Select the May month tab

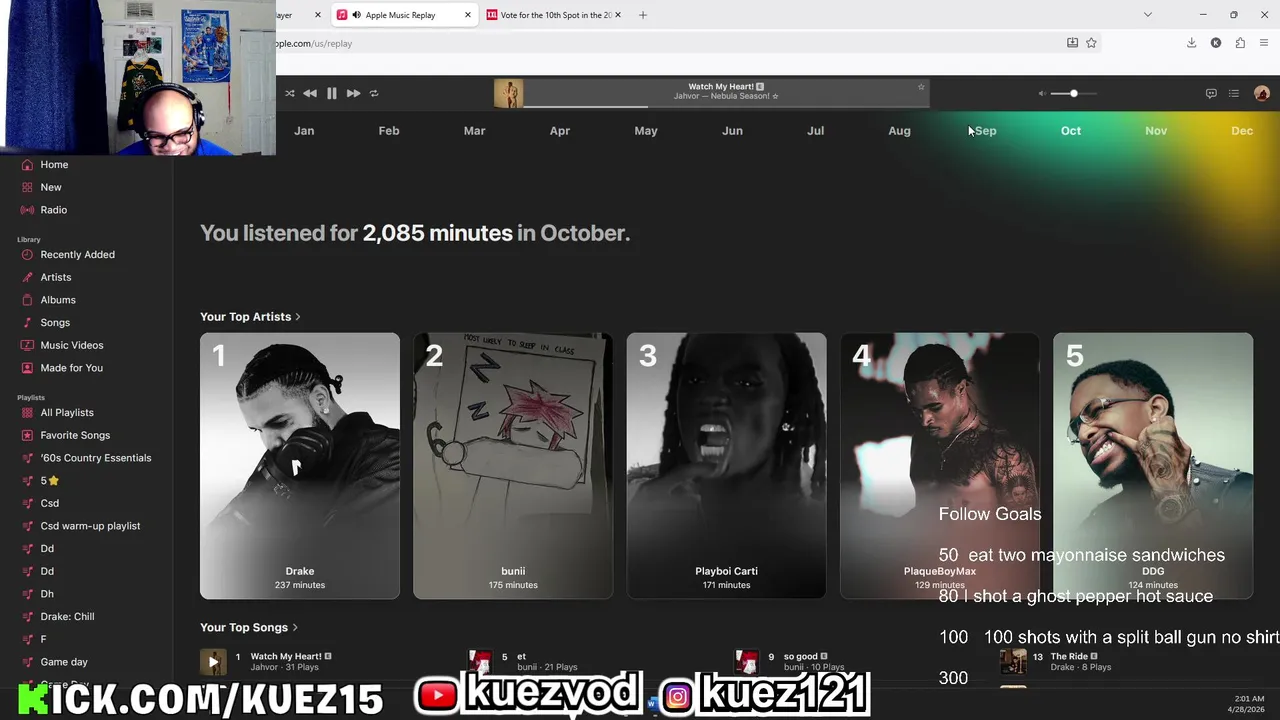tap(646, 131)
